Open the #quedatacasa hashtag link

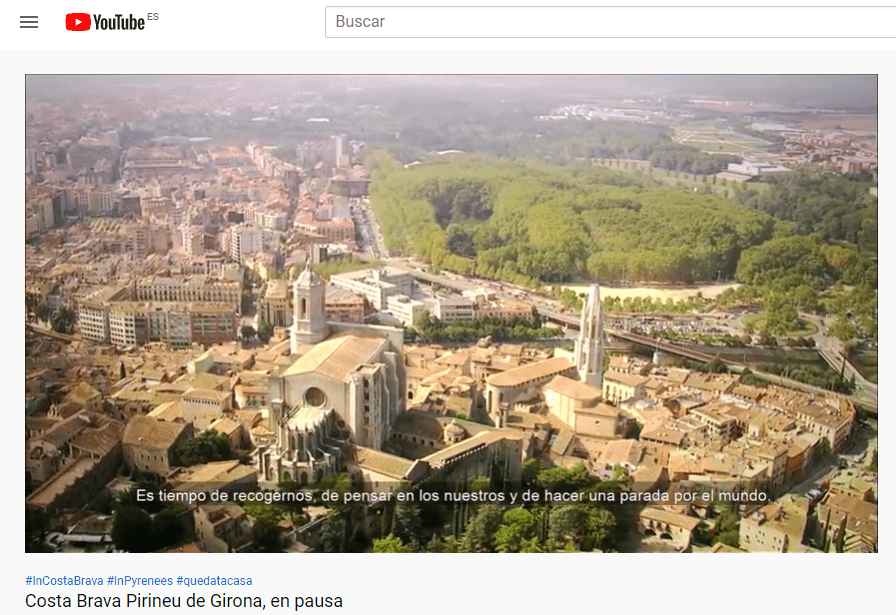click(x=214, y=581)
